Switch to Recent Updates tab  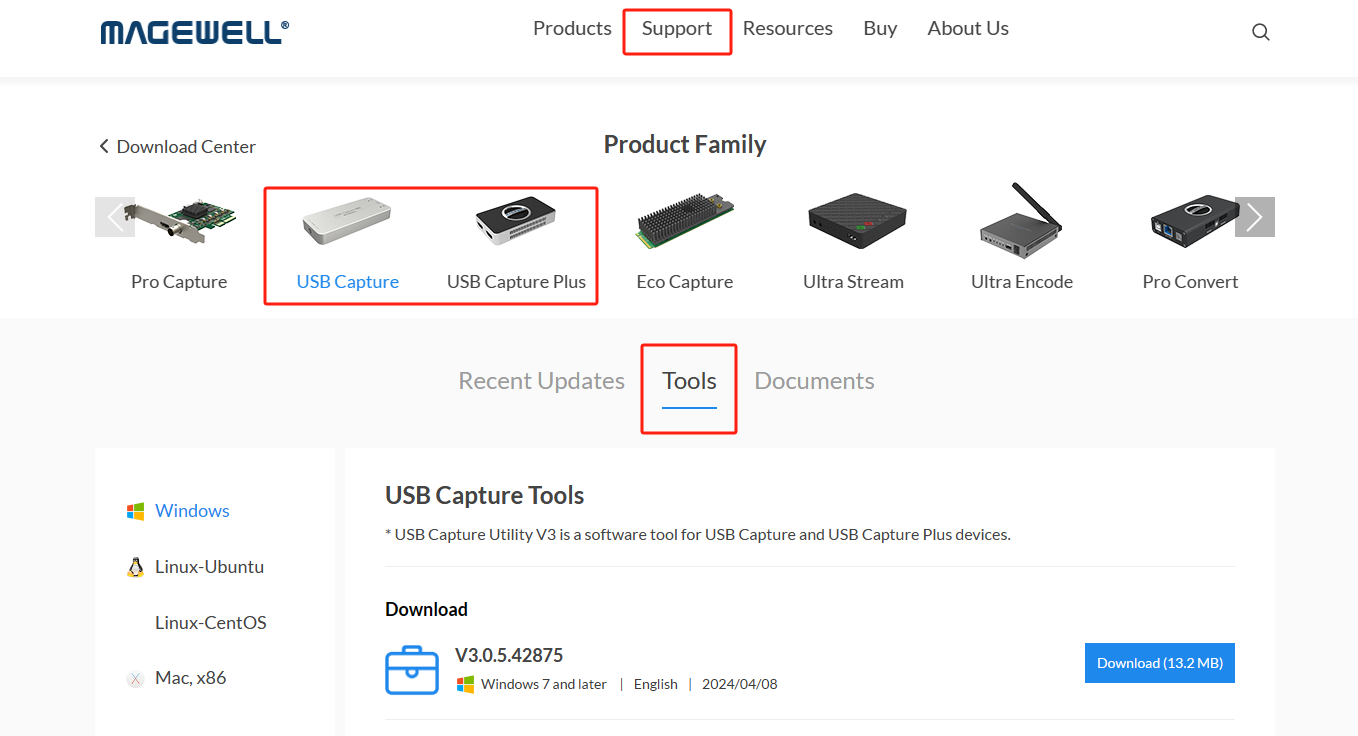tap(541, 381)
